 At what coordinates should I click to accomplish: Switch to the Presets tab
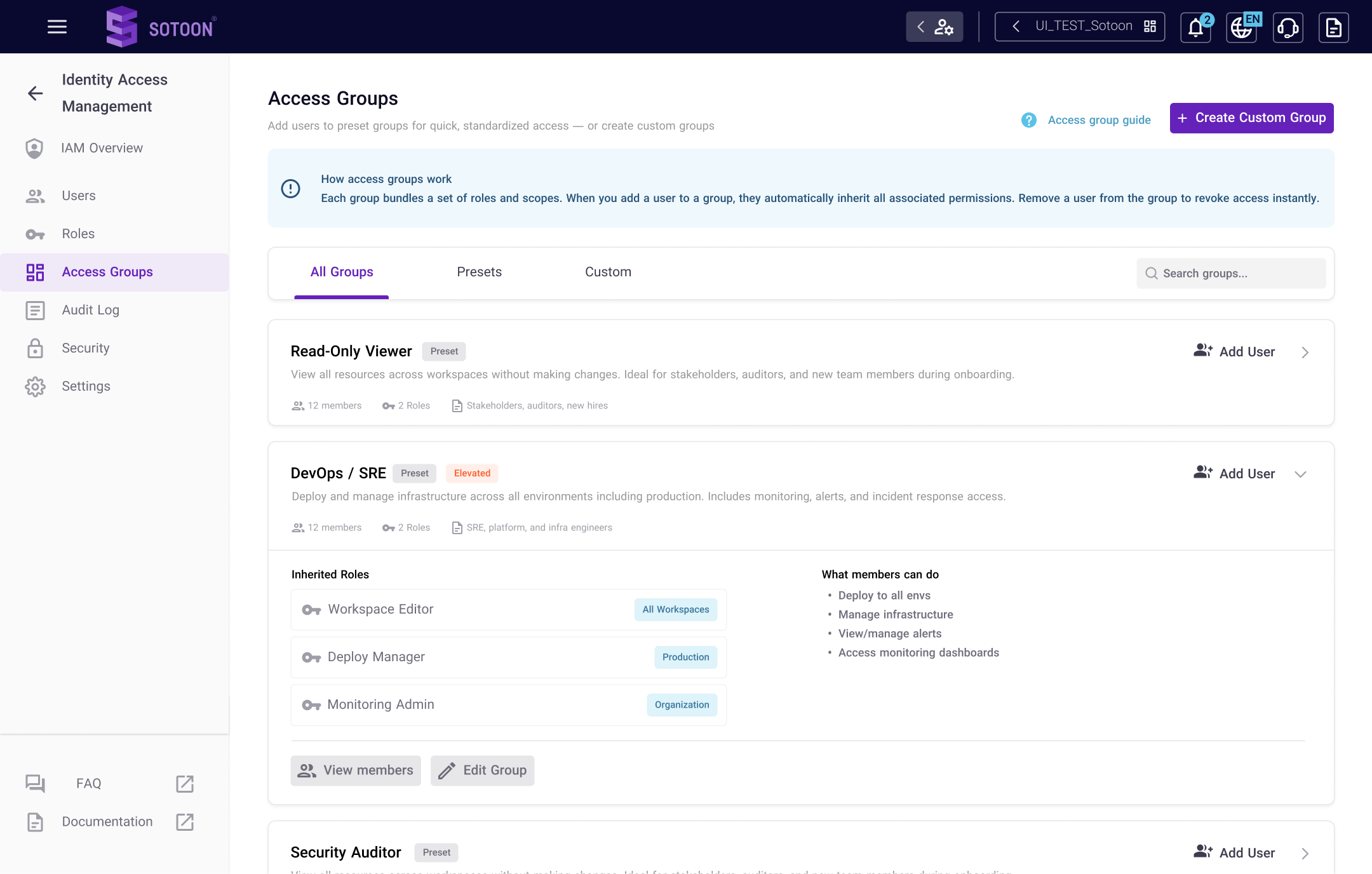click(x=479, y=272)
